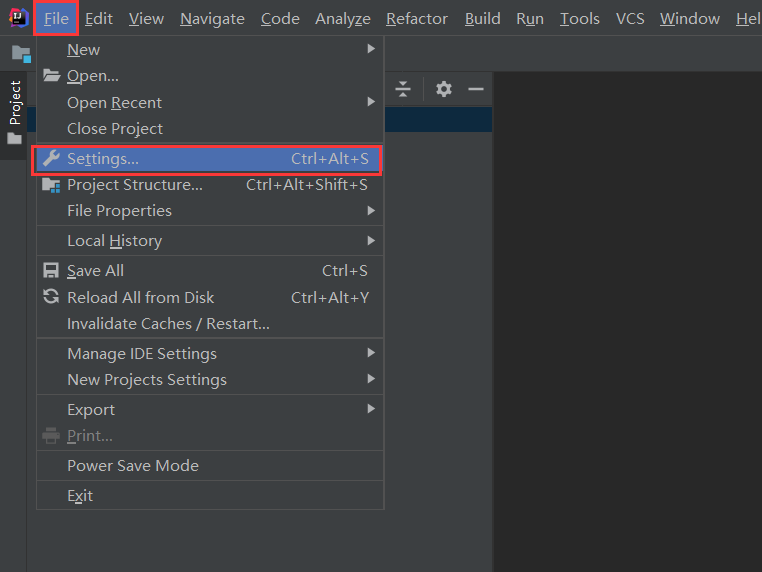This screenshot has width=762, height=572.
Task: Open the Run menu
Action: (530, 18)
